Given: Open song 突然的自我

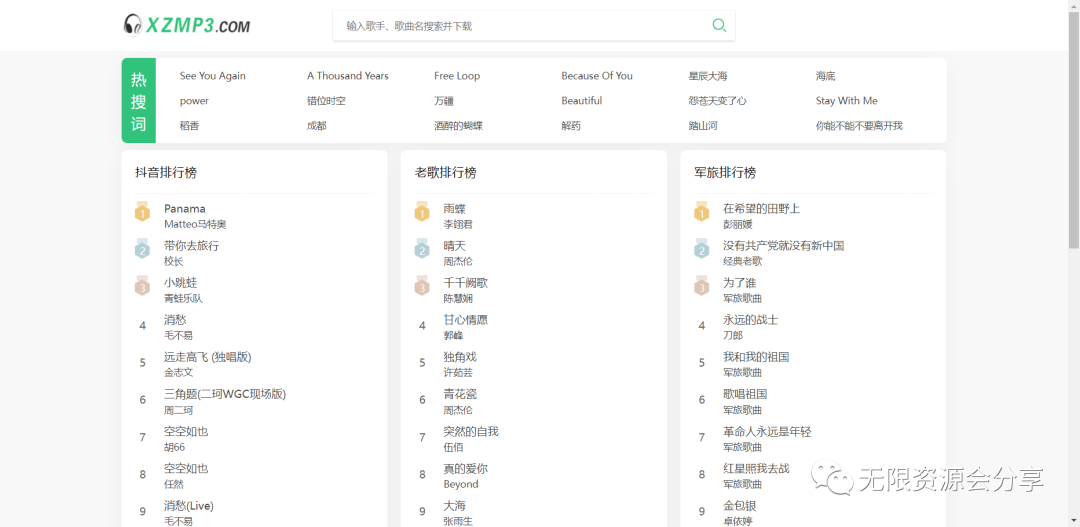Looking at the screenshot, I should 471,431.
